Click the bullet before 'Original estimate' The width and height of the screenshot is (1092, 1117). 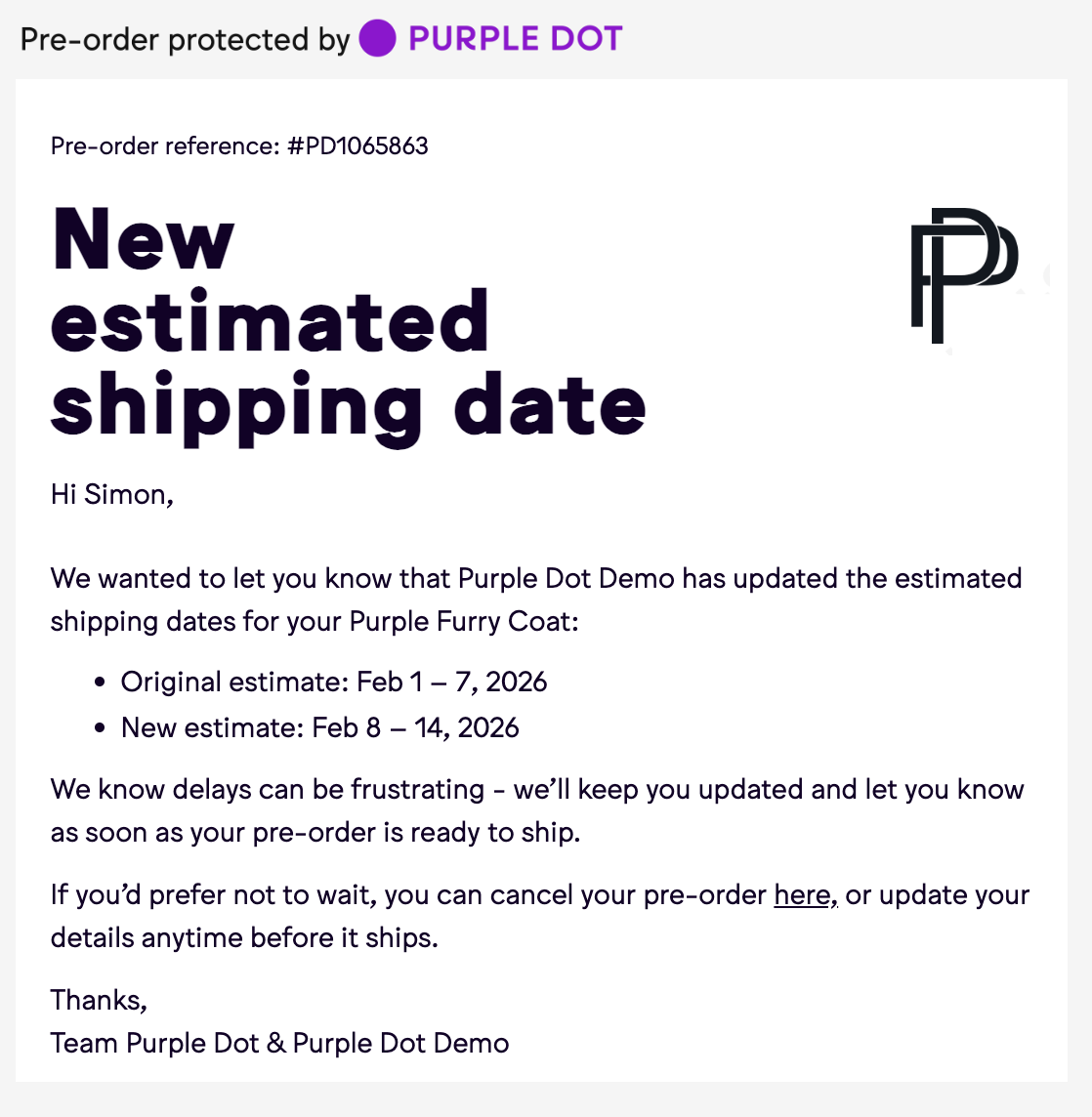coord(100,683)
